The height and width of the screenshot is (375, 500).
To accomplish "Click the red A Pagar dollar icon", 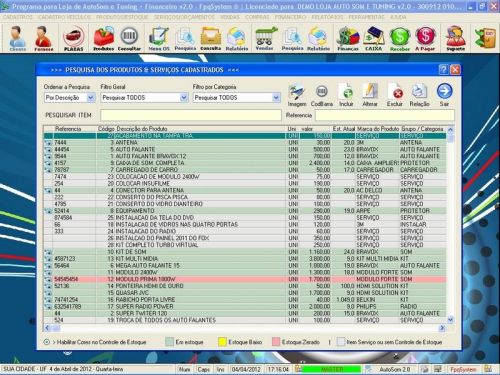I will (x=425, y=38).
